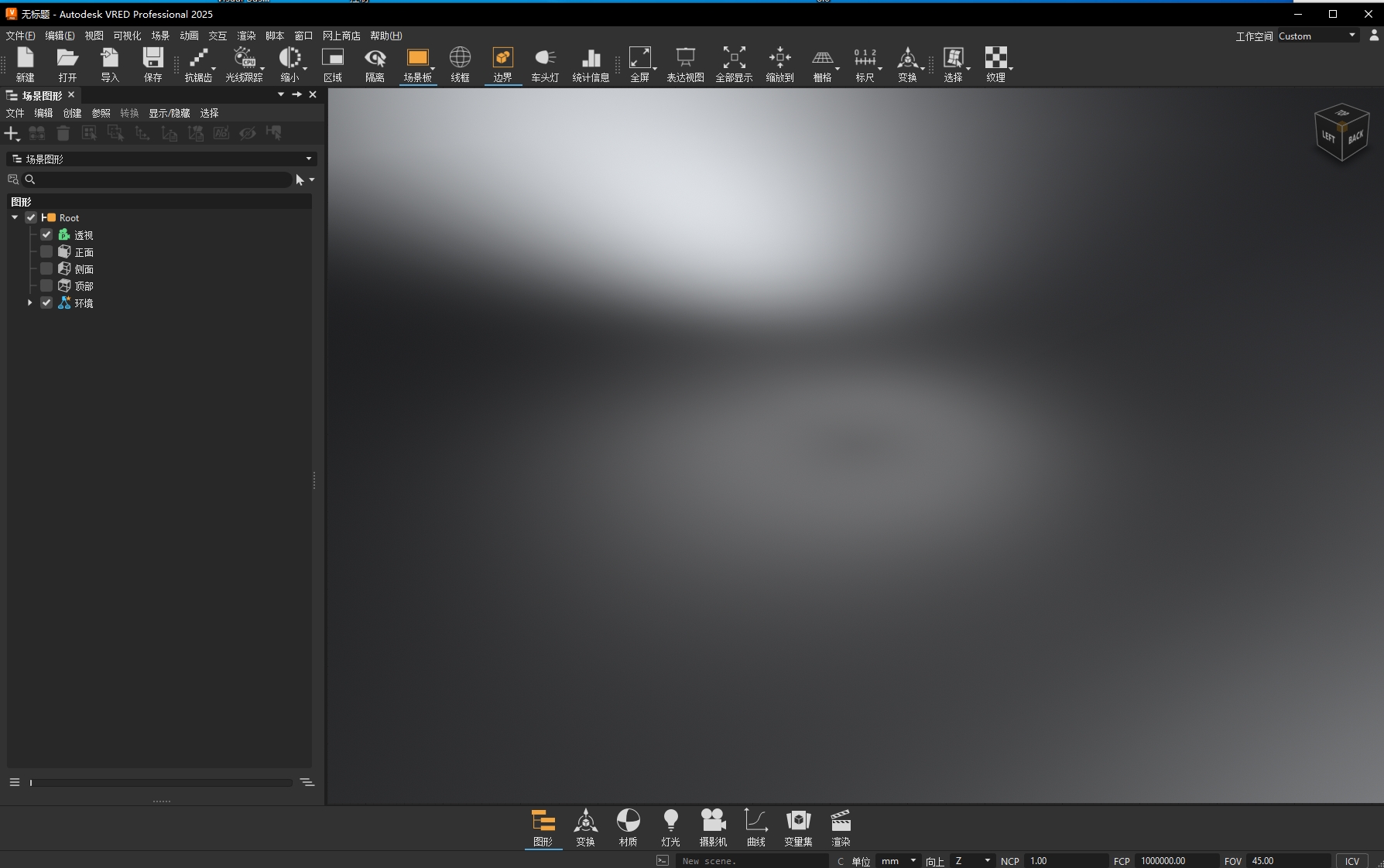Expand the 环境 tree node
The height and width of the screenshot is (868, 1384).
(x=30, y=302)
